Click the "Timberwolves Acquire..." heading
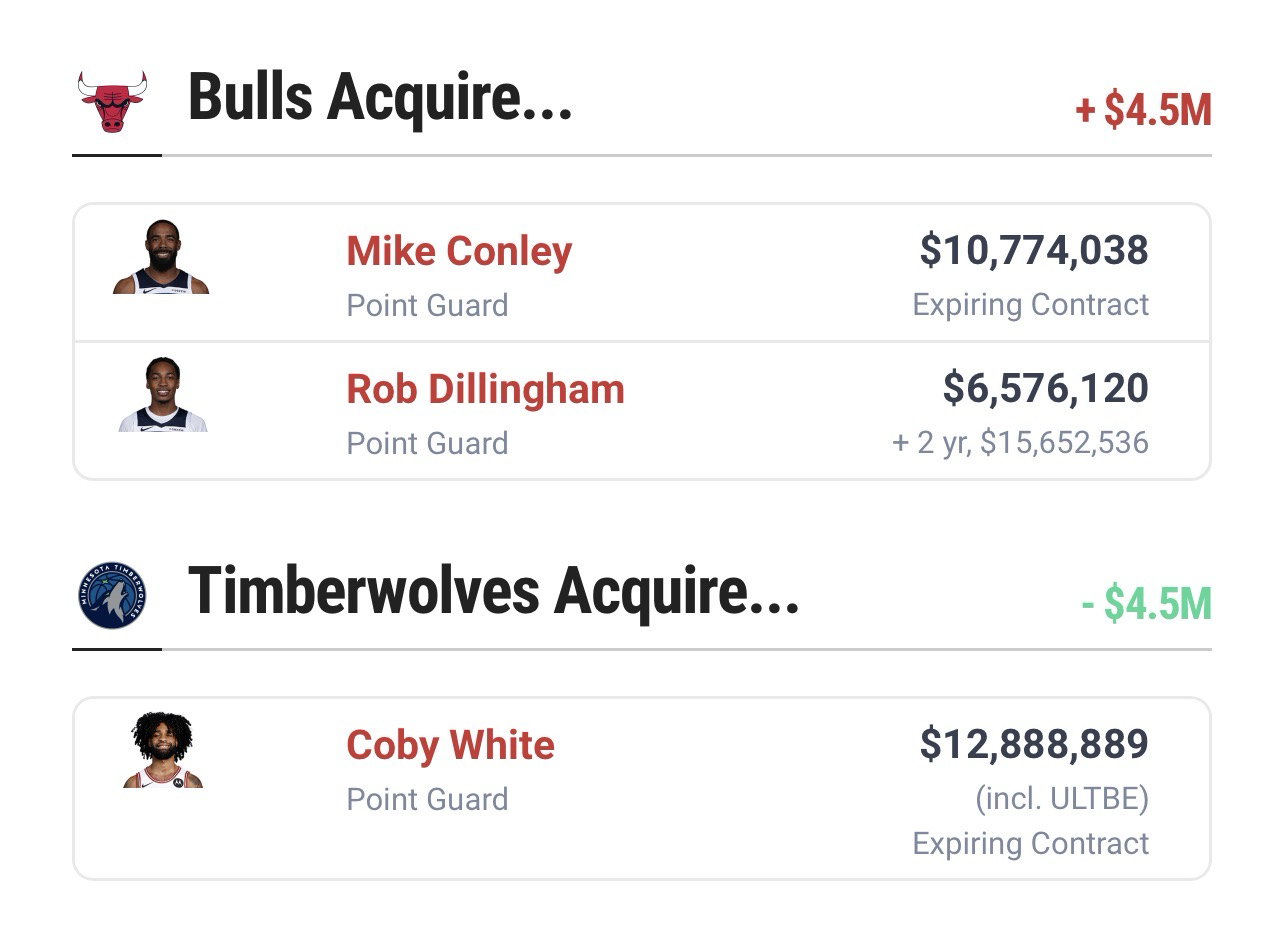The width and height of the screenshot is (1284, 934). tap(493, 591)
